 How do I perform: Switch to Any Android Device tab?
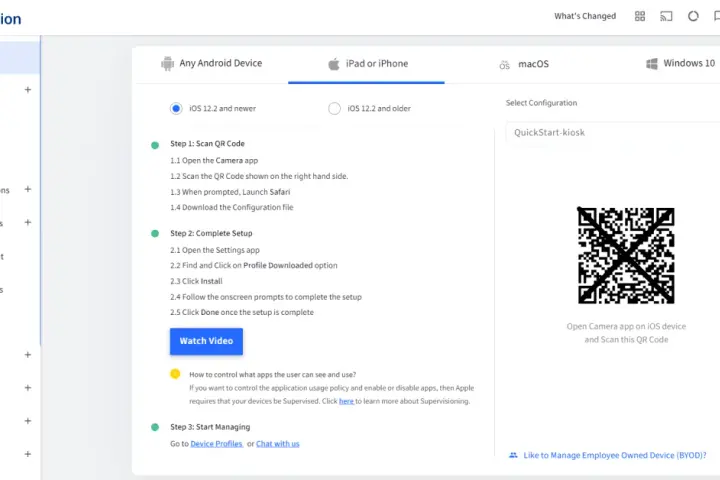click(212, 63)
